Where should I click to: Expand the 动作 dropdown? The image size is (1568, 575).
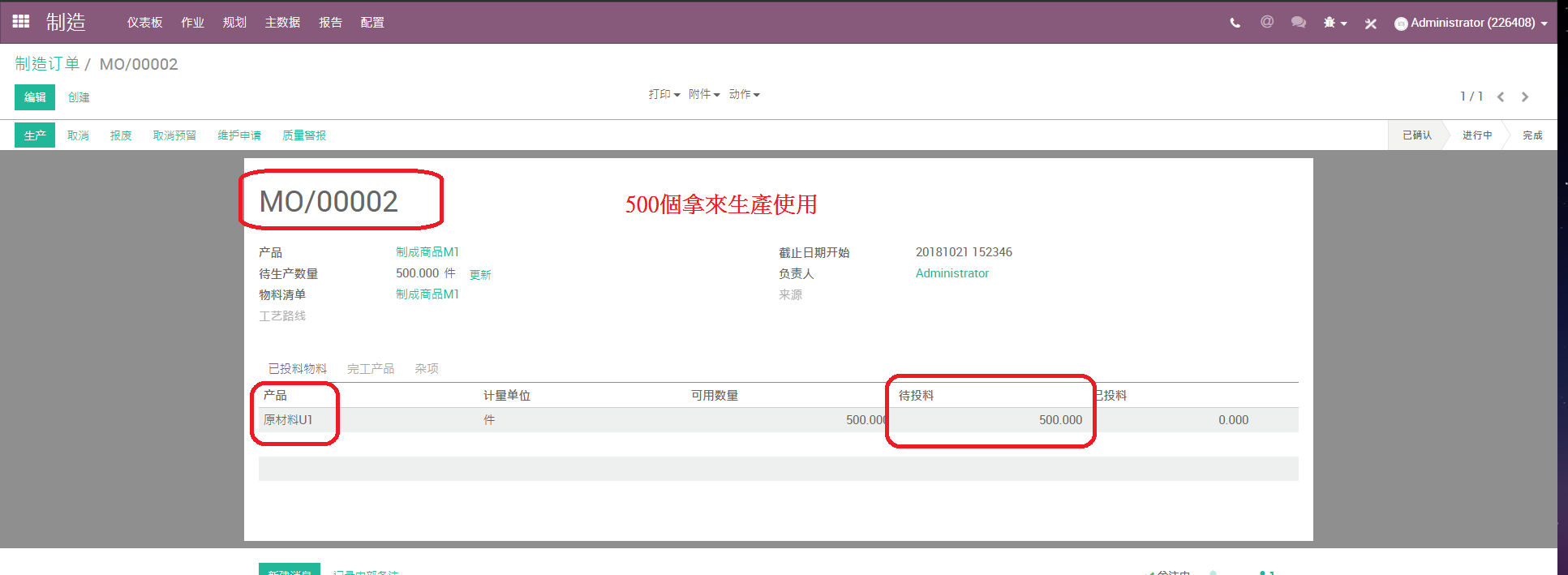tap(745, 94)
